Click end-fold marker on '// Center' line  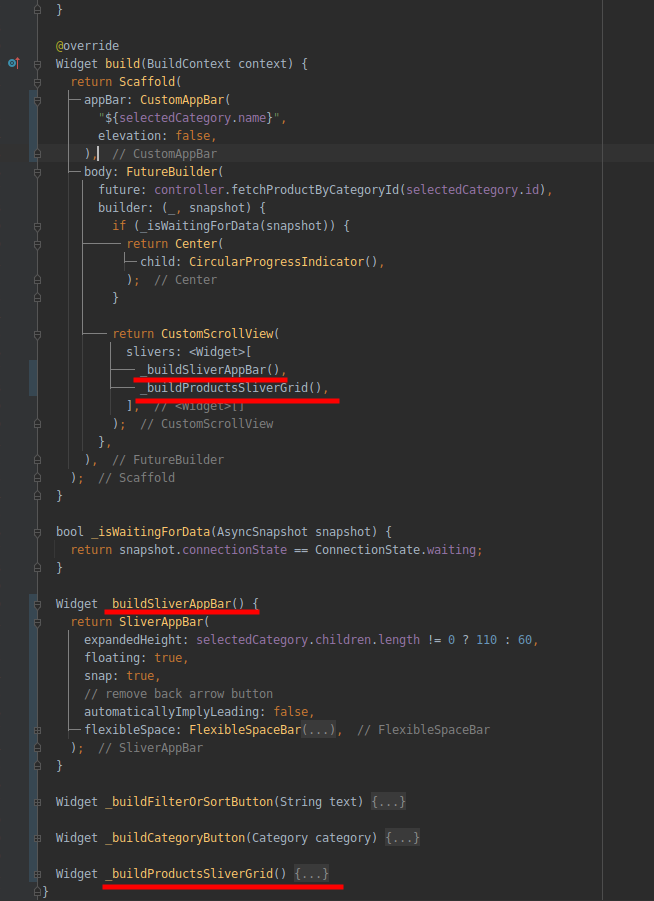click(37, 280)
